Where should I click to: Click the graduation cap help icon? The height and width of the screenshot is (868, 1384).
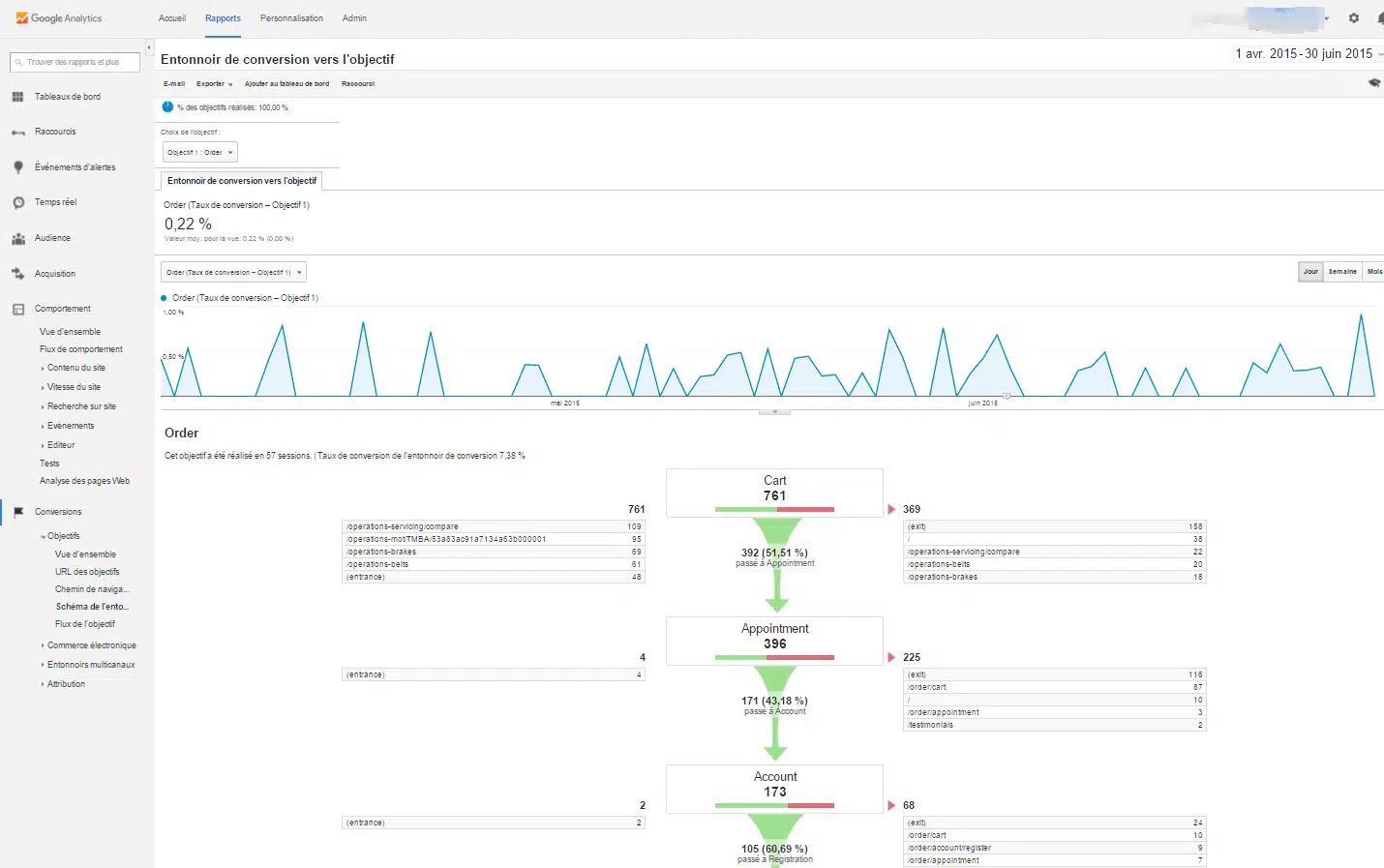1373,83
